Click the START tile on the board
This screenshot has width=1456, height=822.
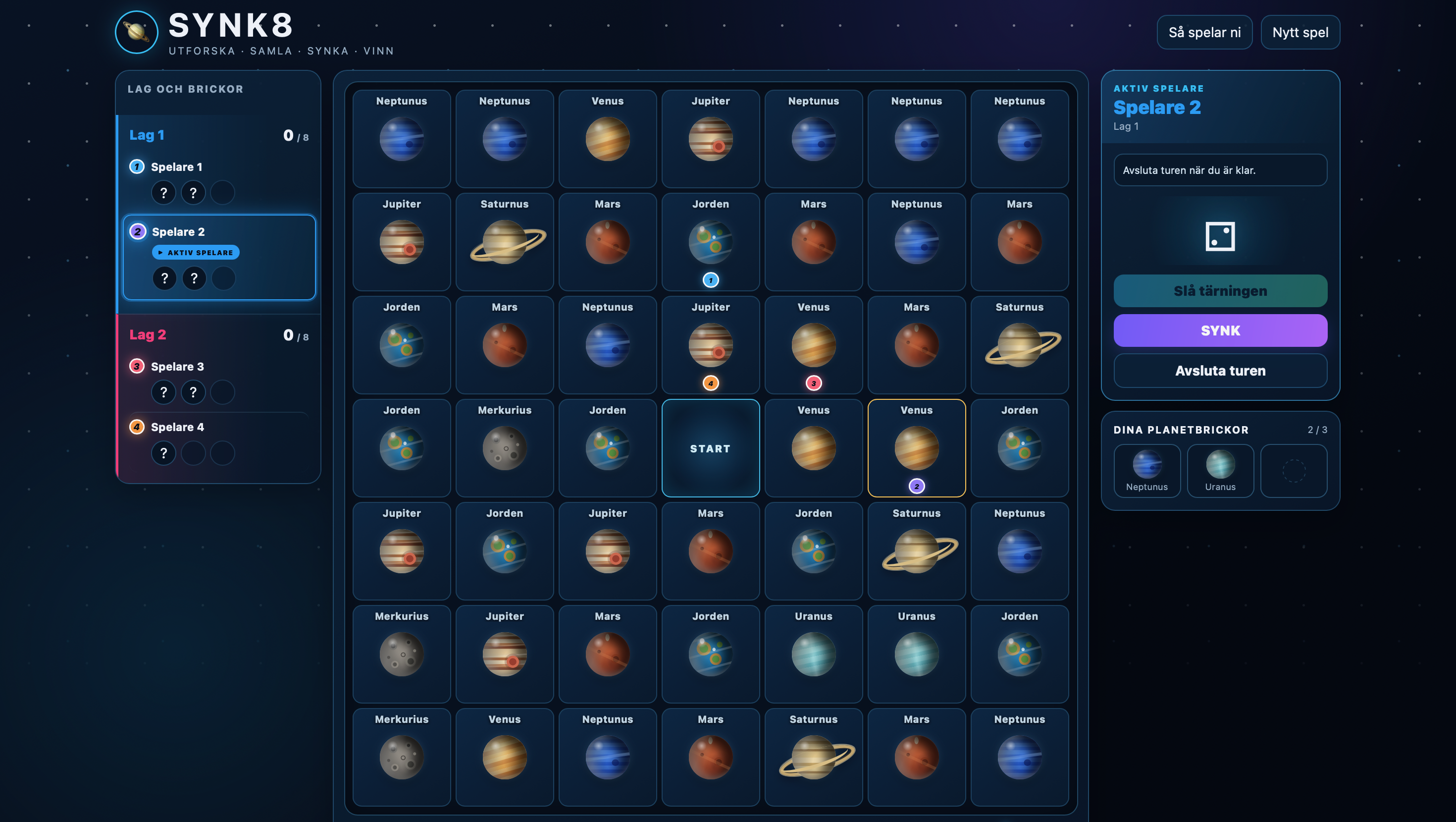click(711, 448)
